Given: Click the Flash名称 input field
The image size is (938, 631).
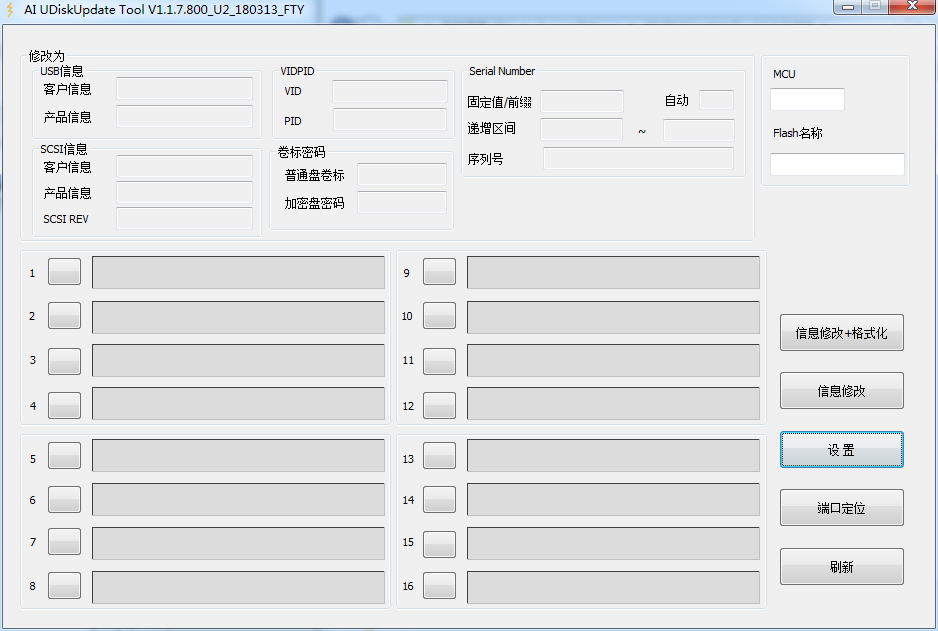Looking at the screenshot, I should coord(837,164).
